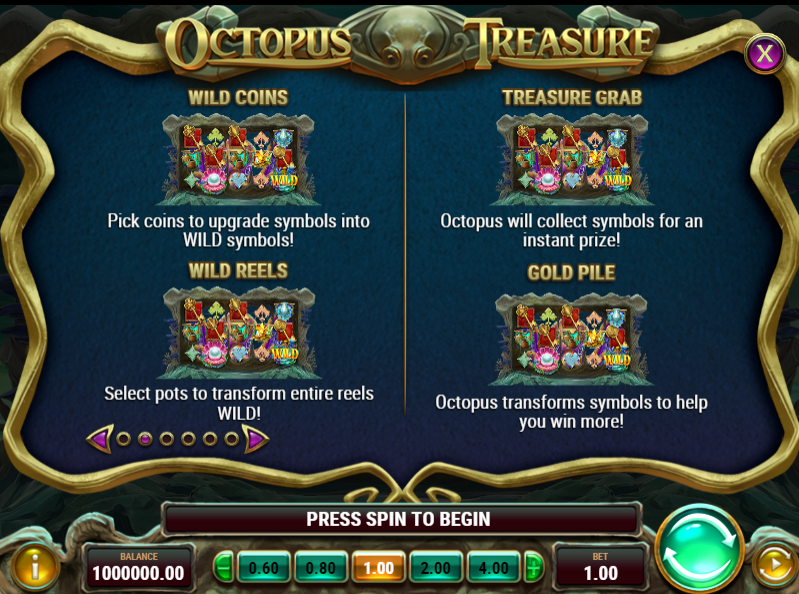This screenshot has height=594, width=799.
Task: Decrease bet with the minus button
Action: click(x=223, y=567)
